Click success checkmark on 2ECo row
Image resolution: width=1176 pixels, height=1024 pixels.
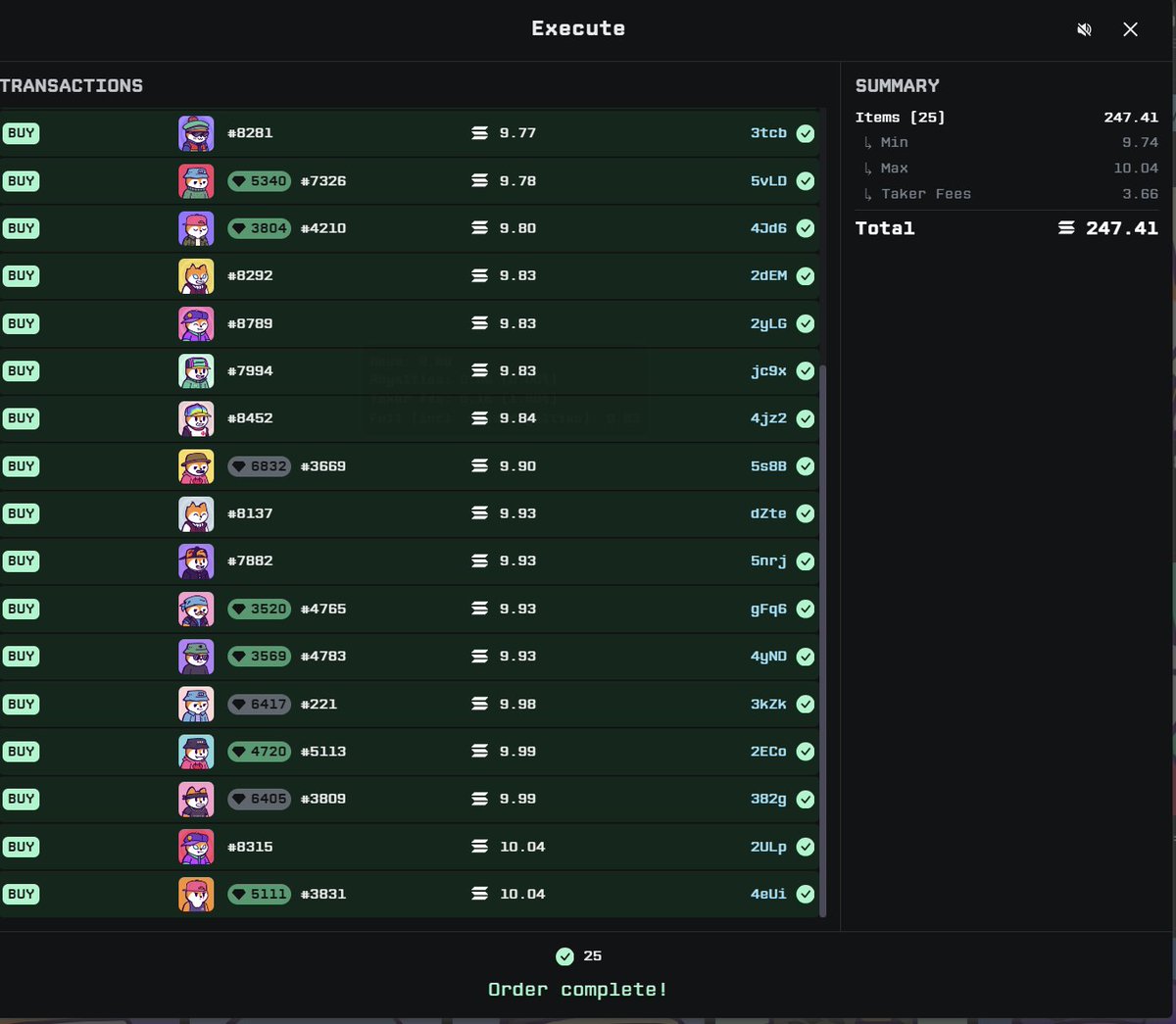[806, 752]
